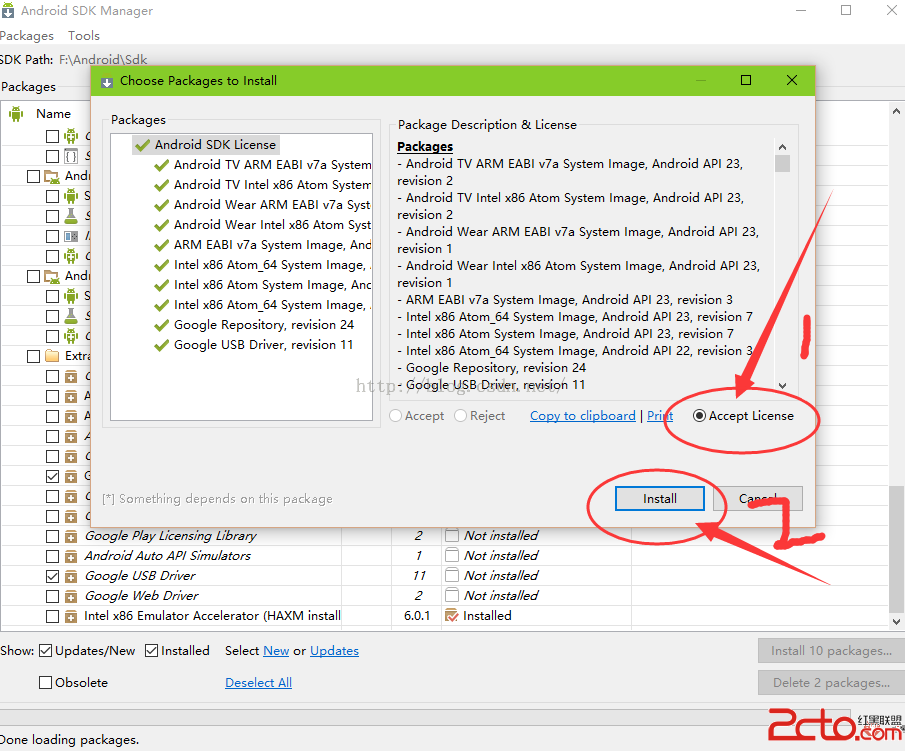The height and width of the screenshot is (751, 905).
Task: Click the Print link in the dialog
Action: [659, 416]
